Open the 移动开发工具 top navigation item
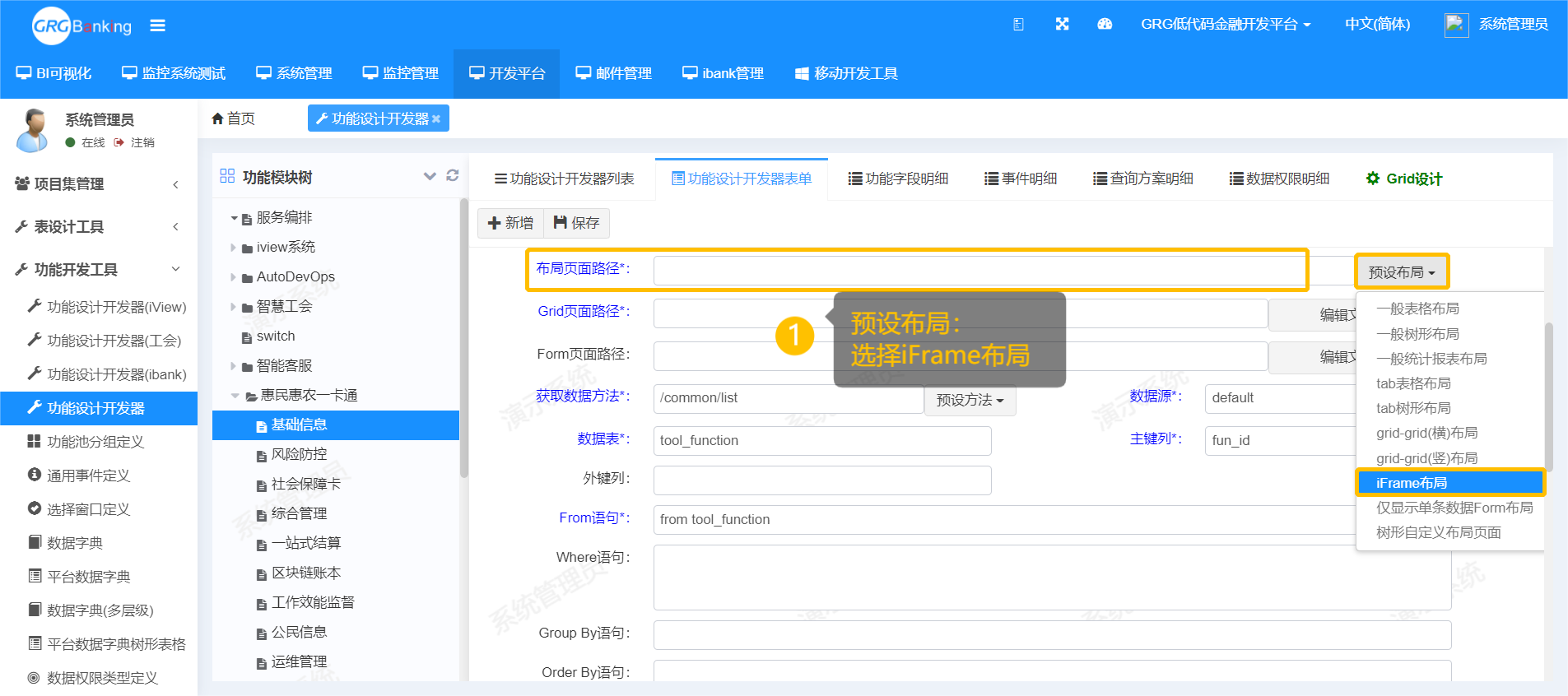 [846, 74]
